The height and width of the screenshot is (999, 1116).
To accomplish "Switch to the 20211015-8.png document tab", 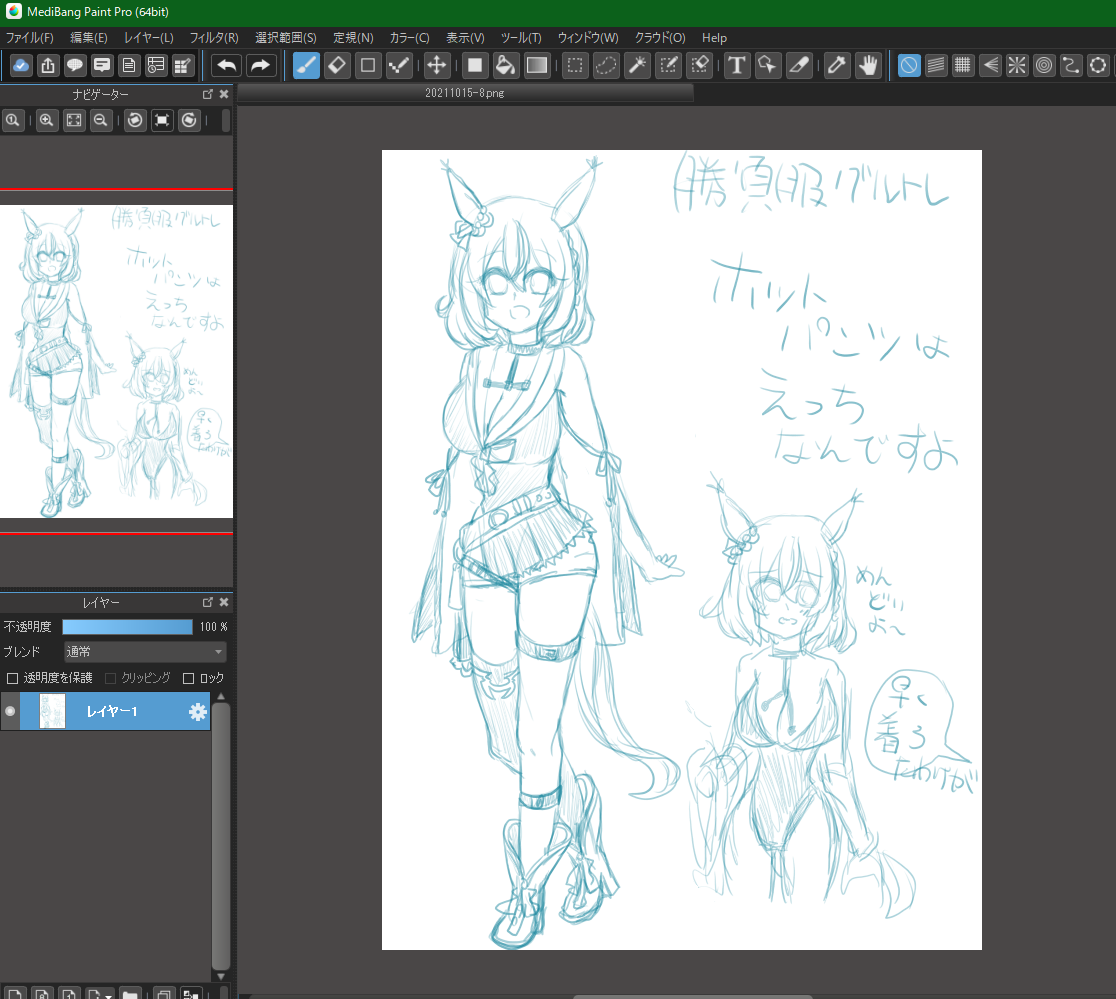I will [x=464, y=93].
